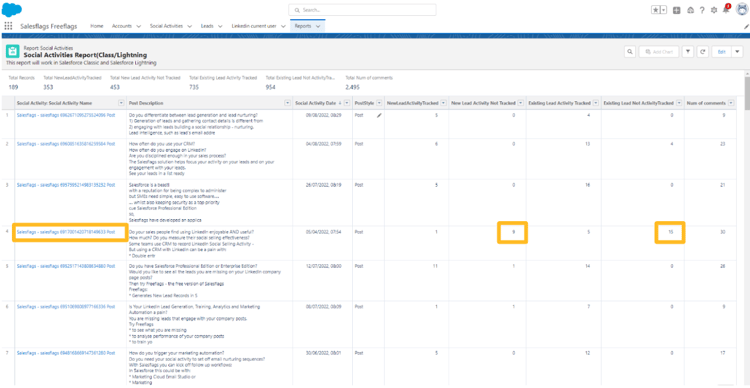750x388 pixels.
Task: Open Existing Lead Not ActivityTracked column menu
Action: (679, 103)
